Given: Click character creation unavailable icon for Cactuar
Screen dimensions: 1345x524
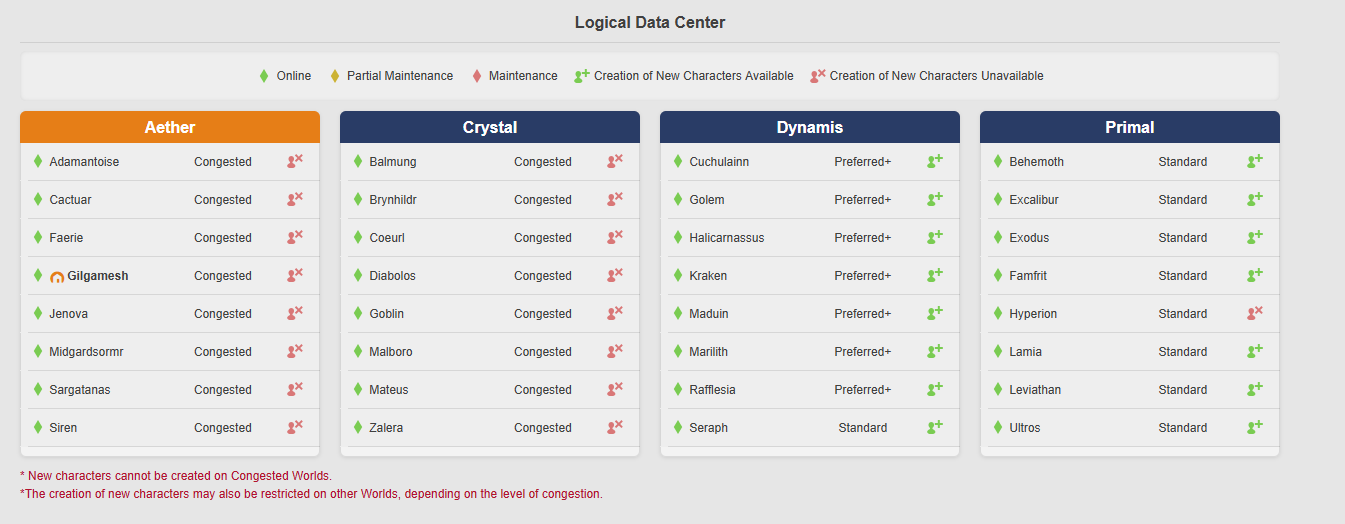Looking at the screenshot, I should (x=295, y=199).
